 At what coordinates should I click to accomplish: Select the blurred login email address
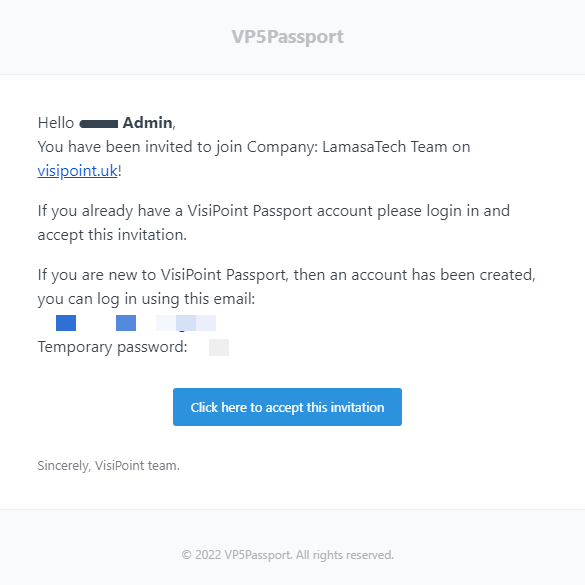tap(136, 323)
